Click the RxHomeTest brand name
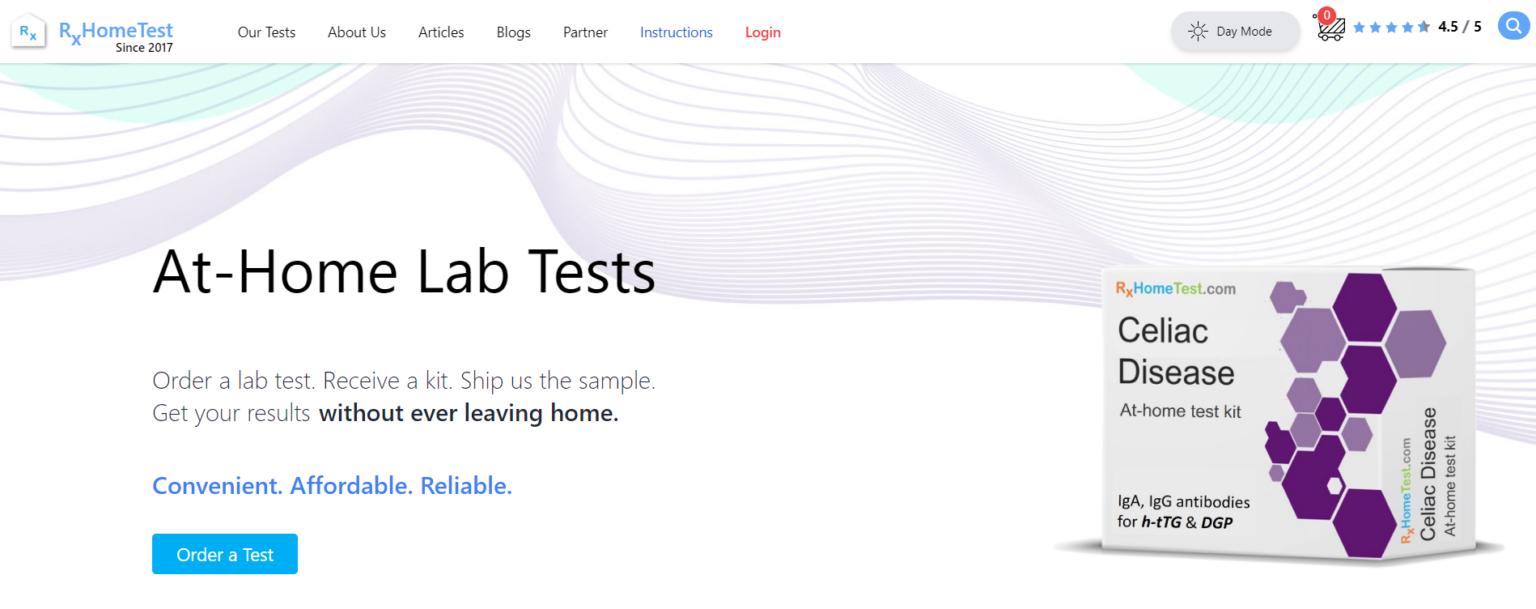Screen dimensions: 1536x609 [x=115, y=29]
